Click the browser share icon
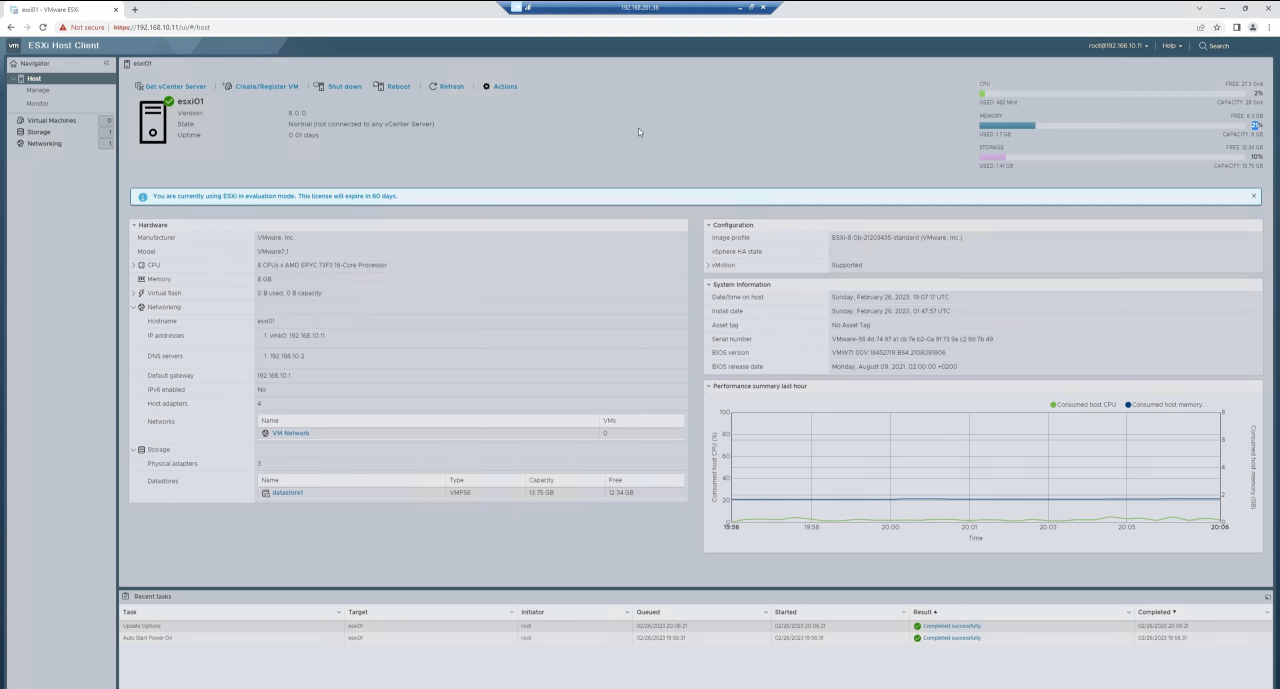 tap(1200, 27)
